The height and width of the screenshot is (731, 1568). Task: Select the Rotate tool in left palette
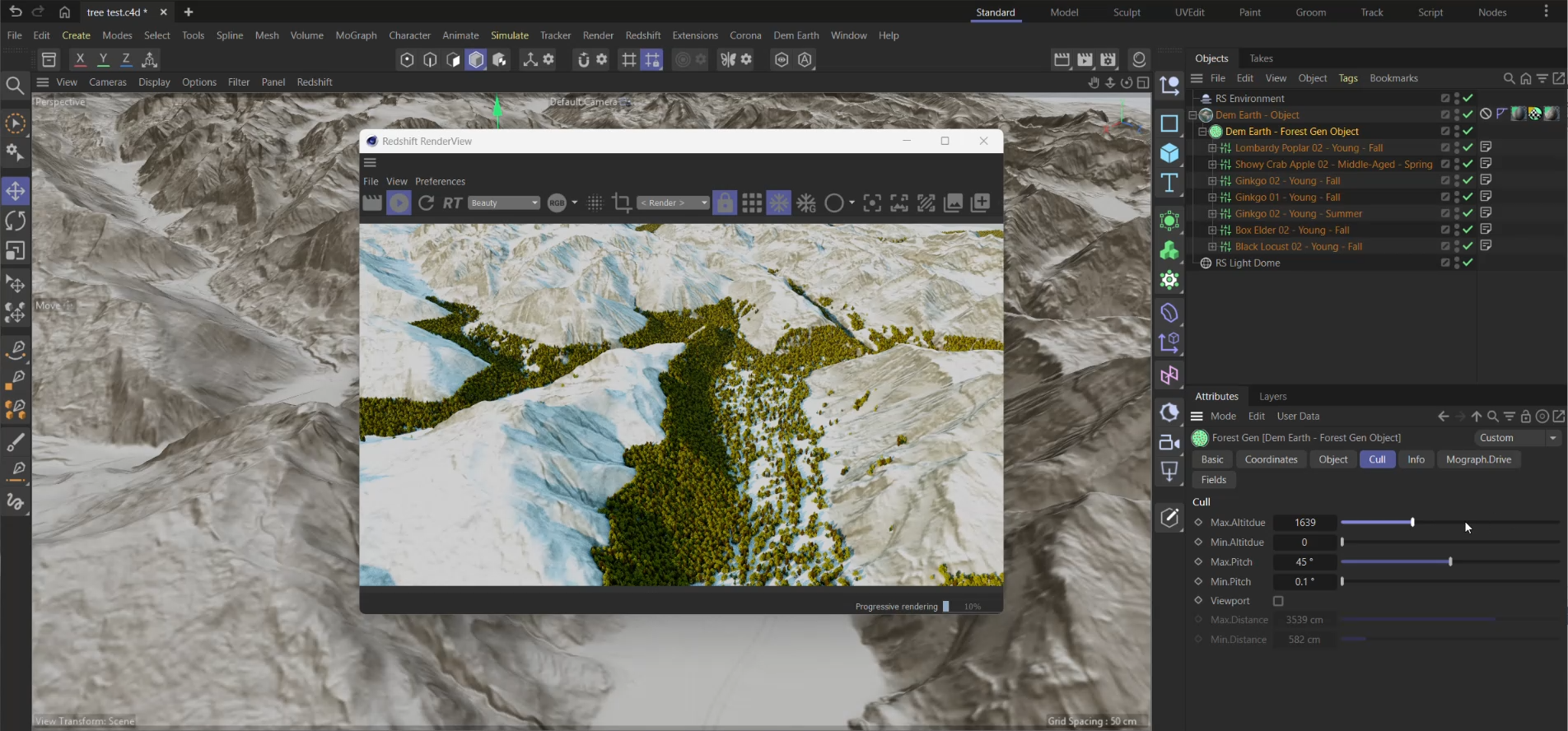click(x=16, y=221)
